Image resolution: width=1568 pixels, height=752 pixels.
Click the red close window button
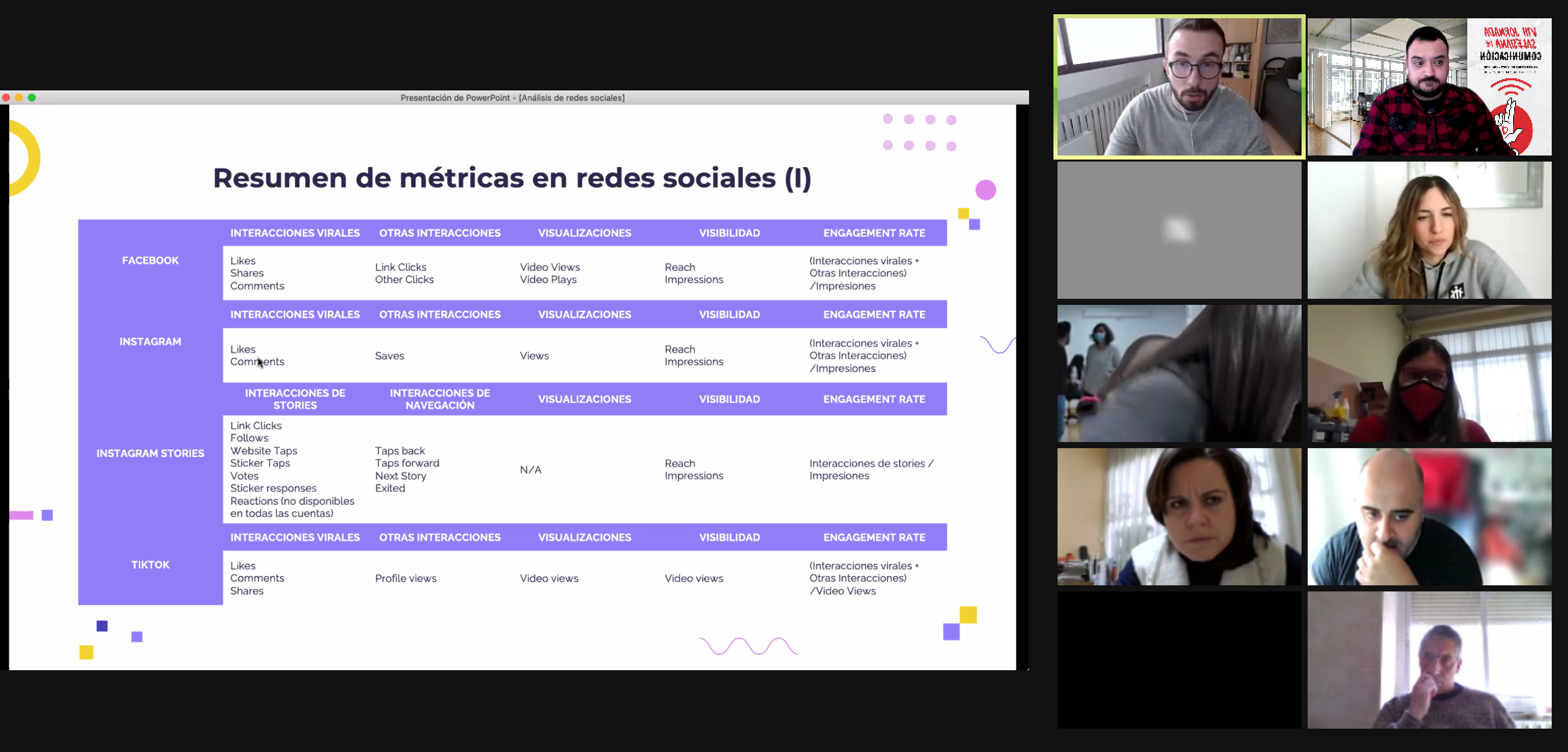click(6, 98)
